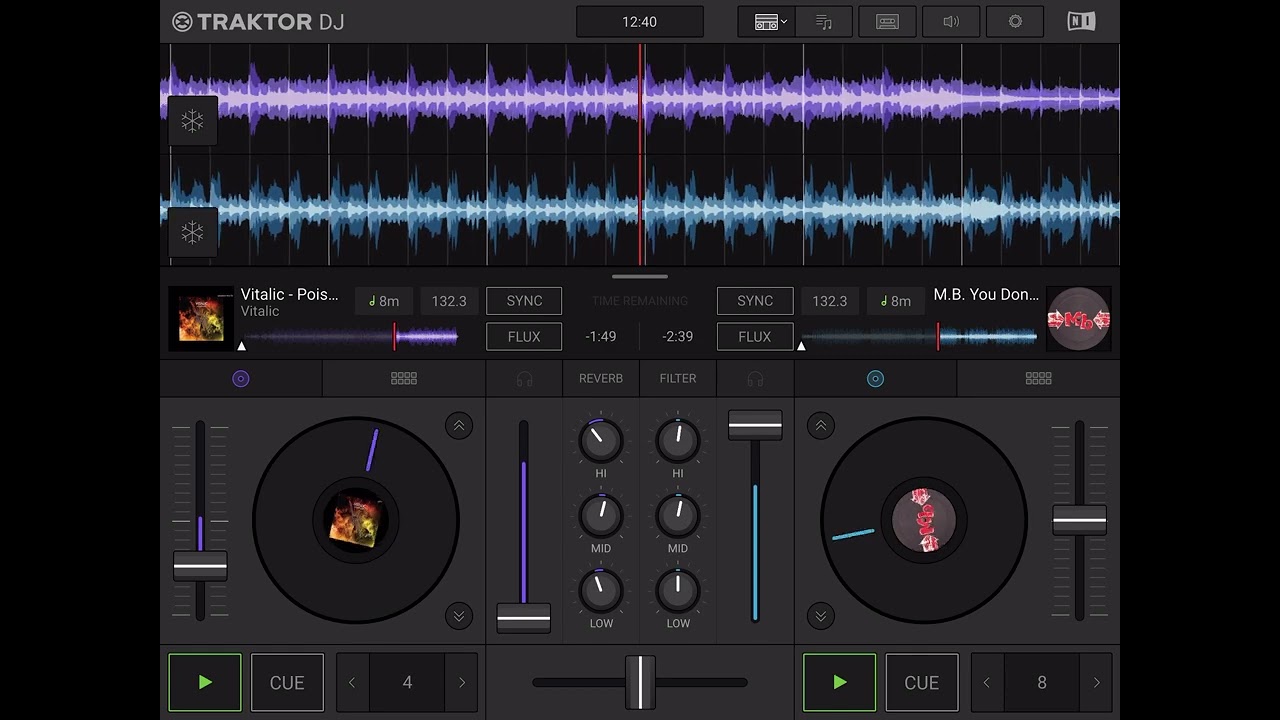Click the left deck jog wheel platter
Image resolution: width=1280 pixels, height=720 pixels.
point(356,520)
